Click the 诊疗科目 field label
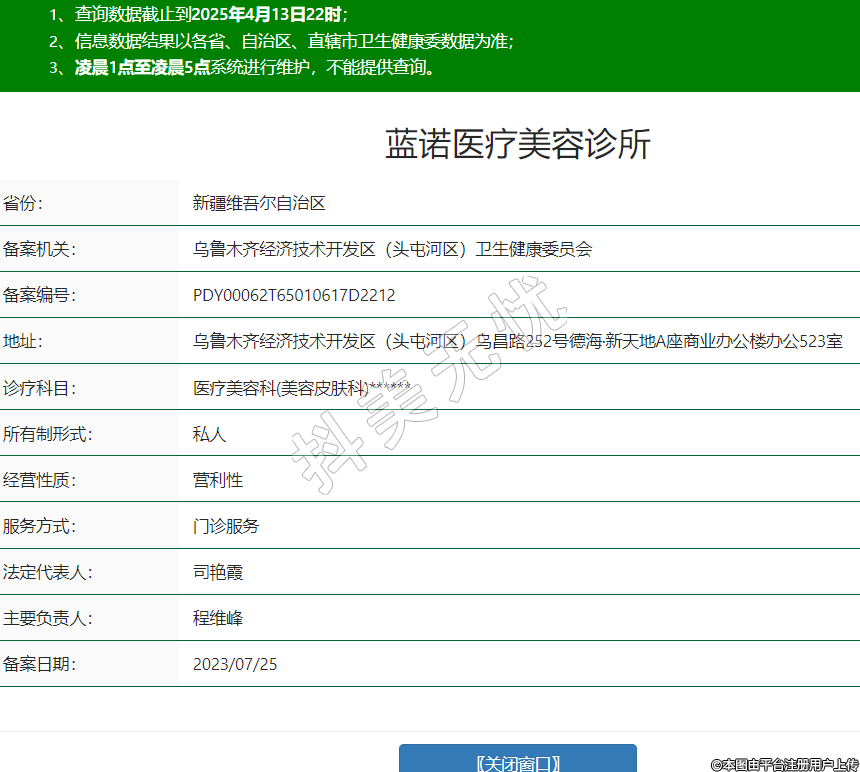 click(39, 388)
